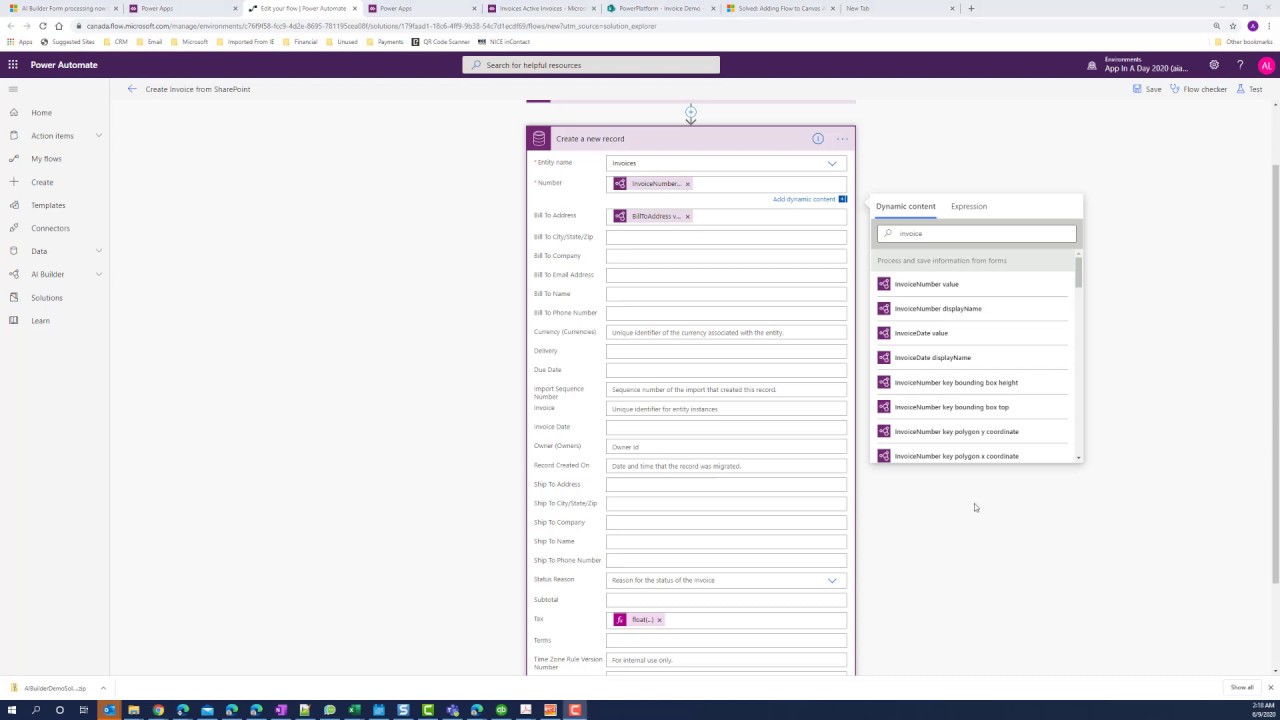Click Show all in downloads bar
The width and height of the screenshot is (1280, 720).
point(1242,688)
